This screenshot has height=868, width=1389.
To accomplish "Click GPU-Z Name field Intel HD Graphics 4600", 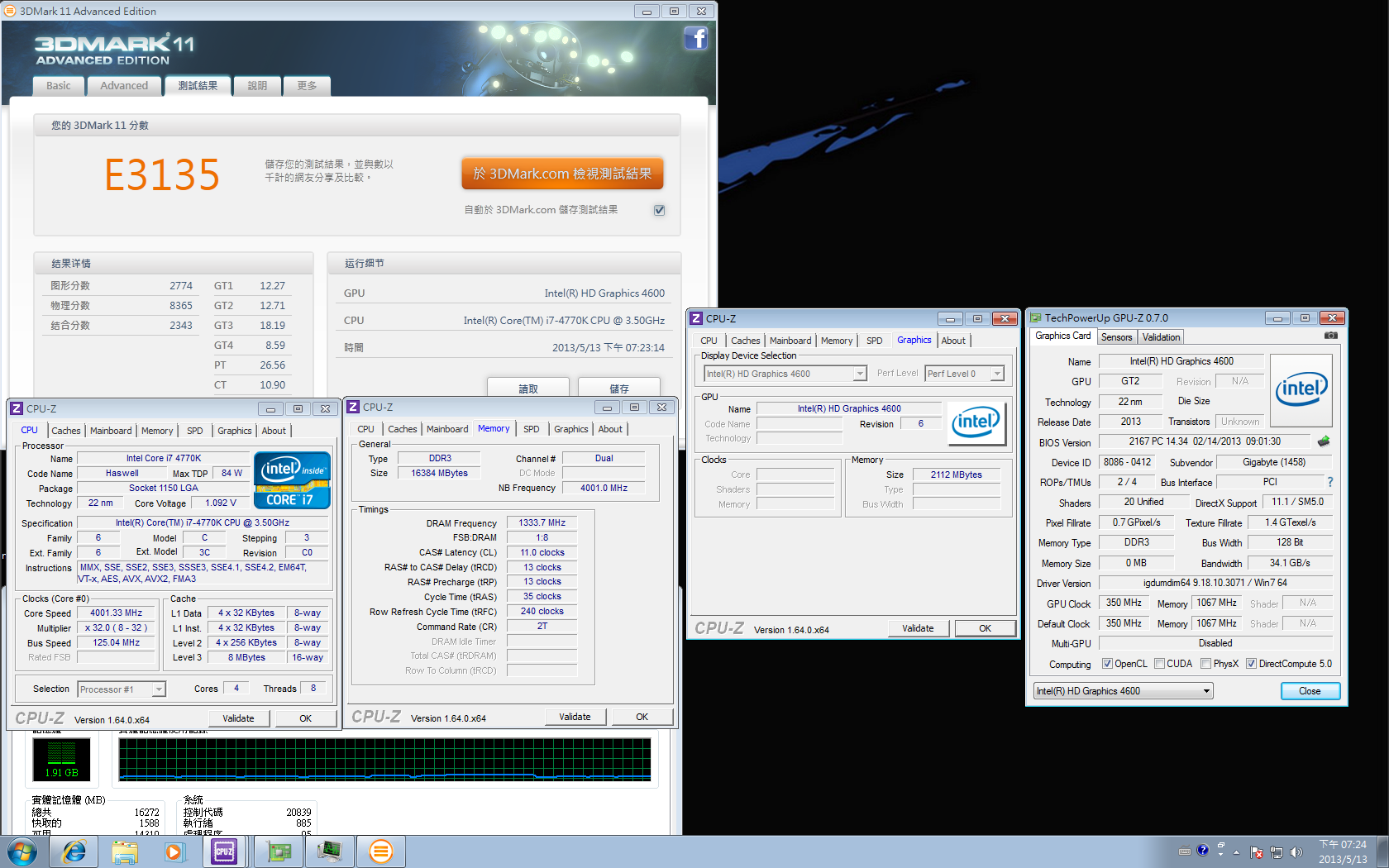I will point(1181,361).
